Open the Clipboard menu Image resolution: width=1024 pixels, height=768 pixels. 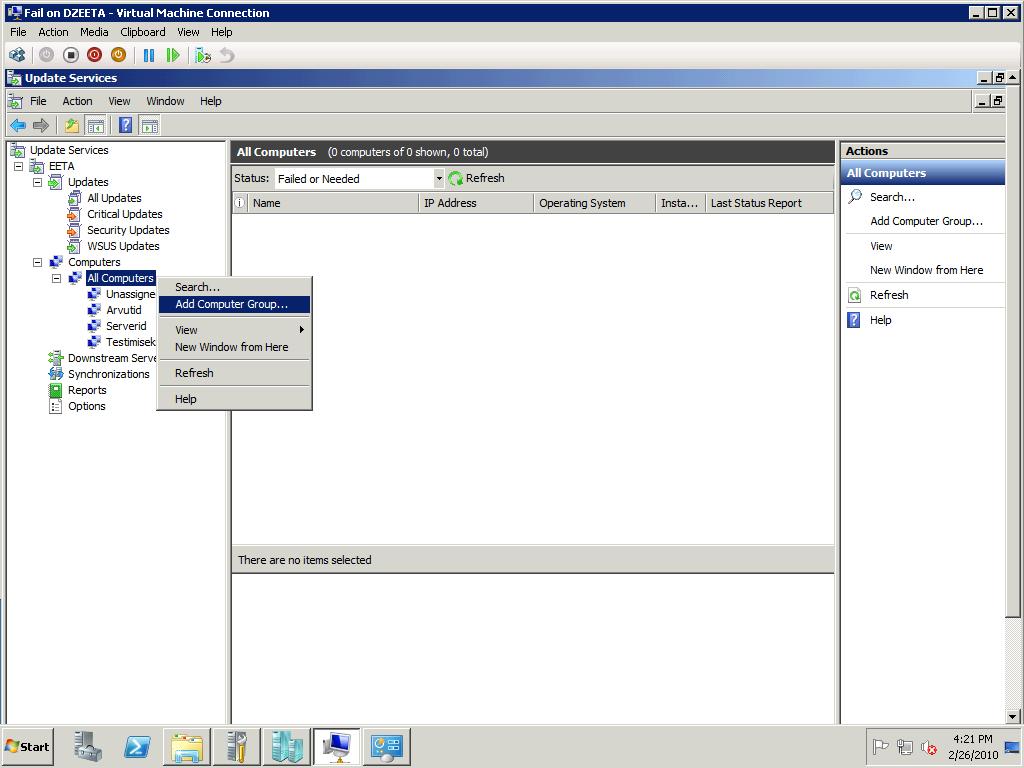(142, 32)
